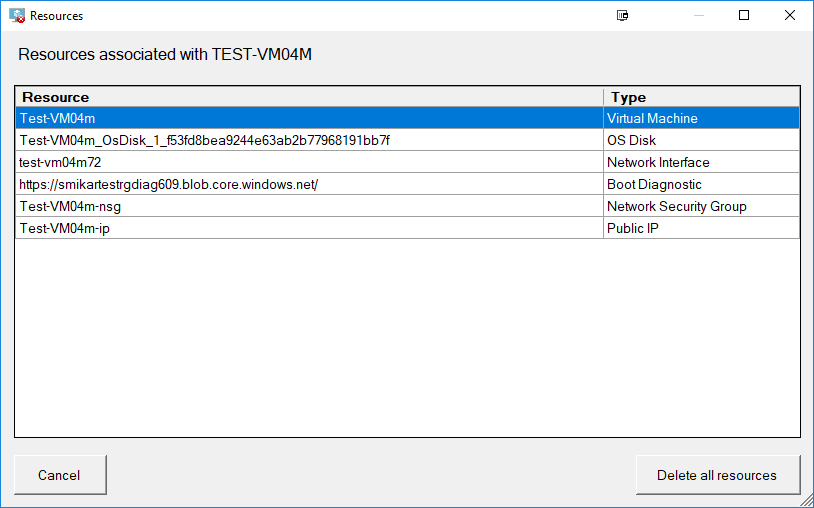Screen dimensions: 814x508
Task: Click the Public IP type cell
Action: (702, 228)
